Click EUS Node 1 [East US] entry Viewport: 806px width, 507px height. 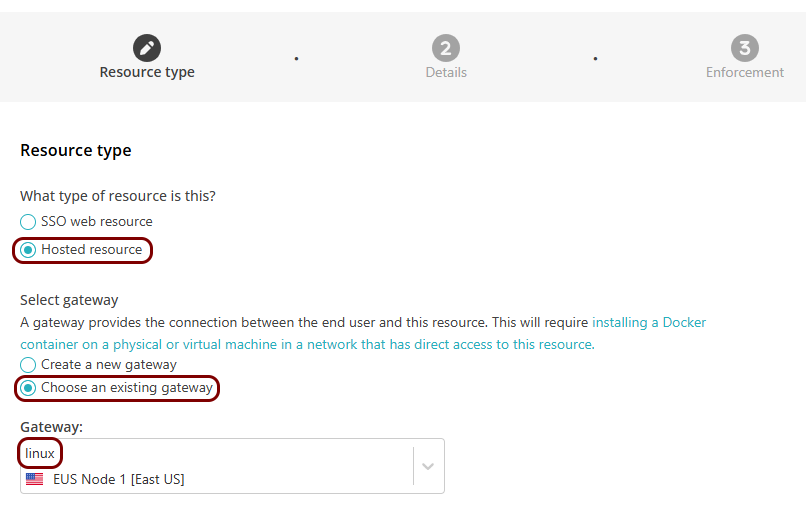click(119, 479)
